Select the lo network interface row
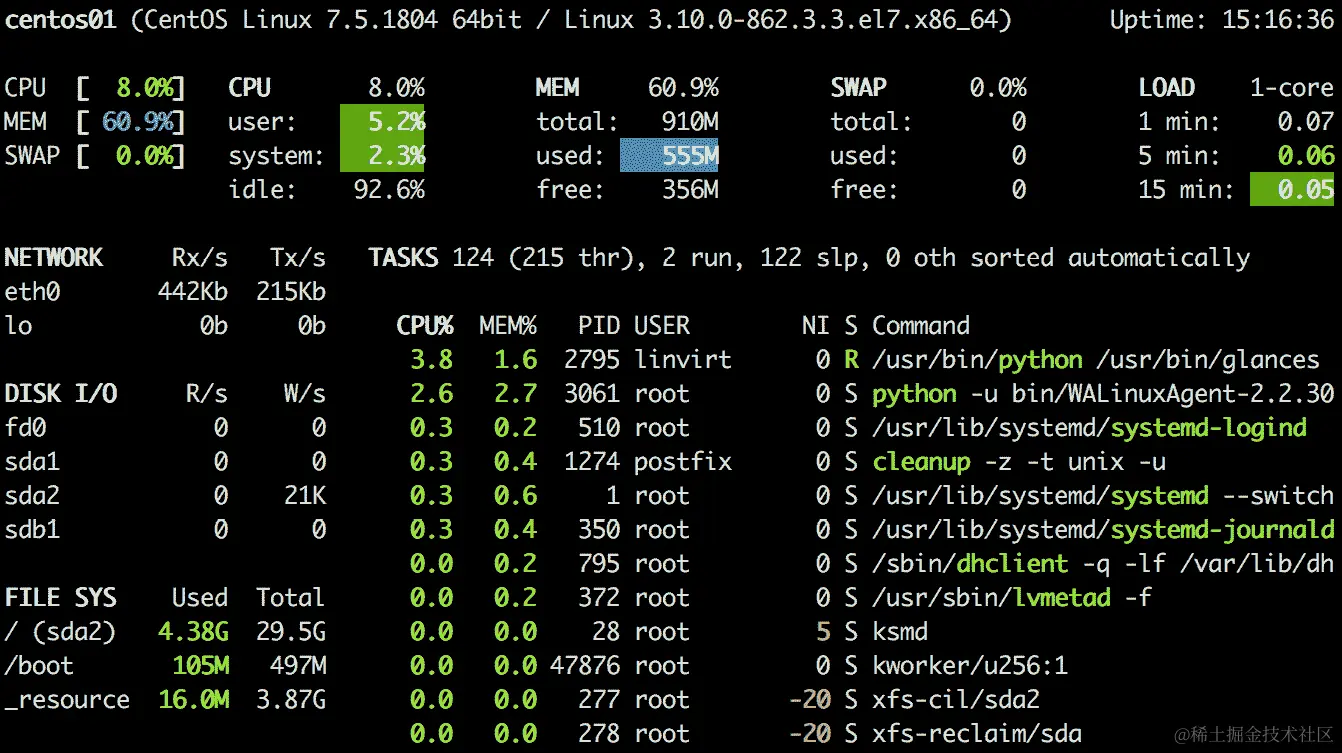Screen dimensions: 1342x753 point(165,326)
